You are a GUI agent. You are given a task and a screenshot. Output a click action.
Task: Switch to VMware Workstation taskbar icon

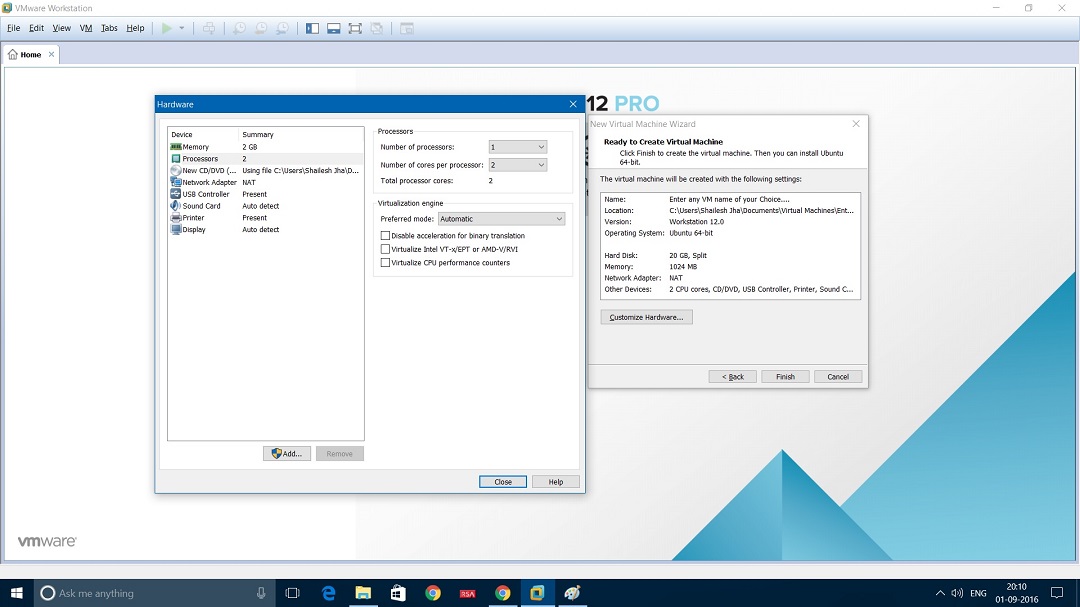(x=537, y=593)
